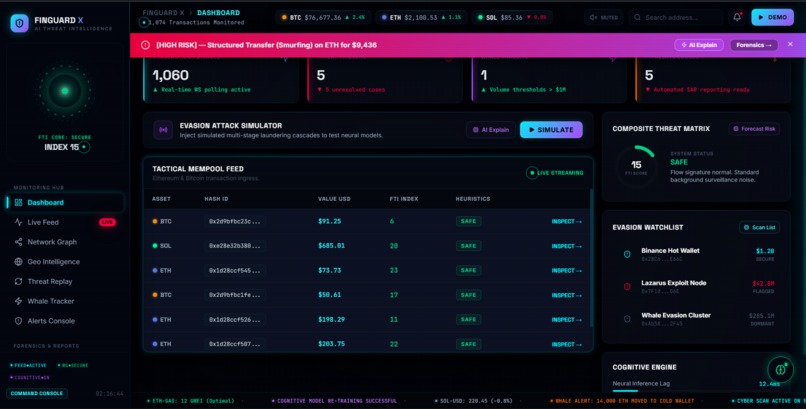
Task: Click the Whale Tracker lightning icon
Action: [19, 301]
